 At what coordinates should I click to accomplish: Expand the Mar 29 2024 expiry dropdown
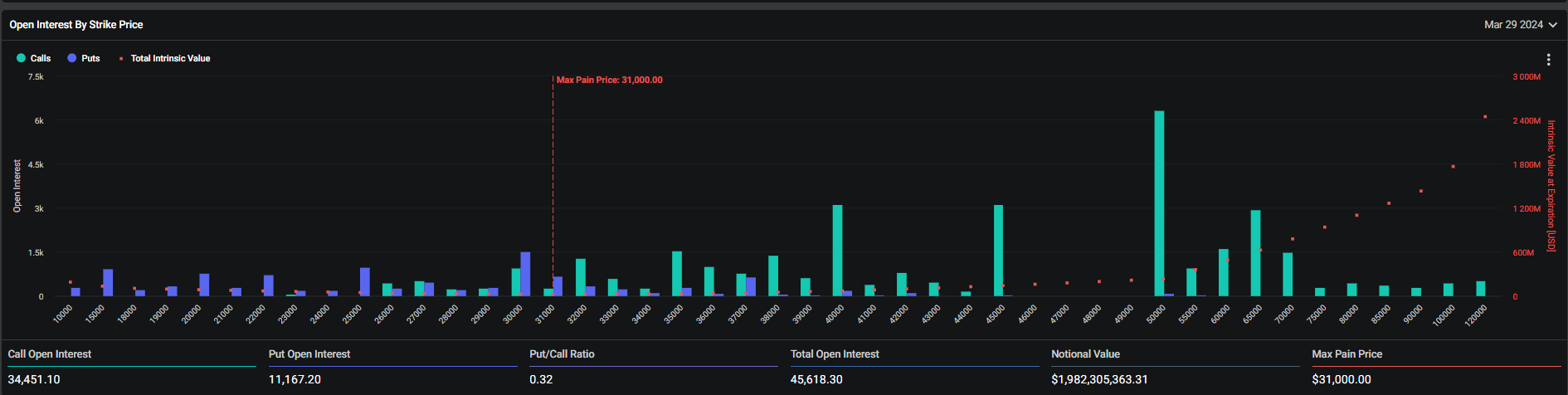pos(1520,25)
